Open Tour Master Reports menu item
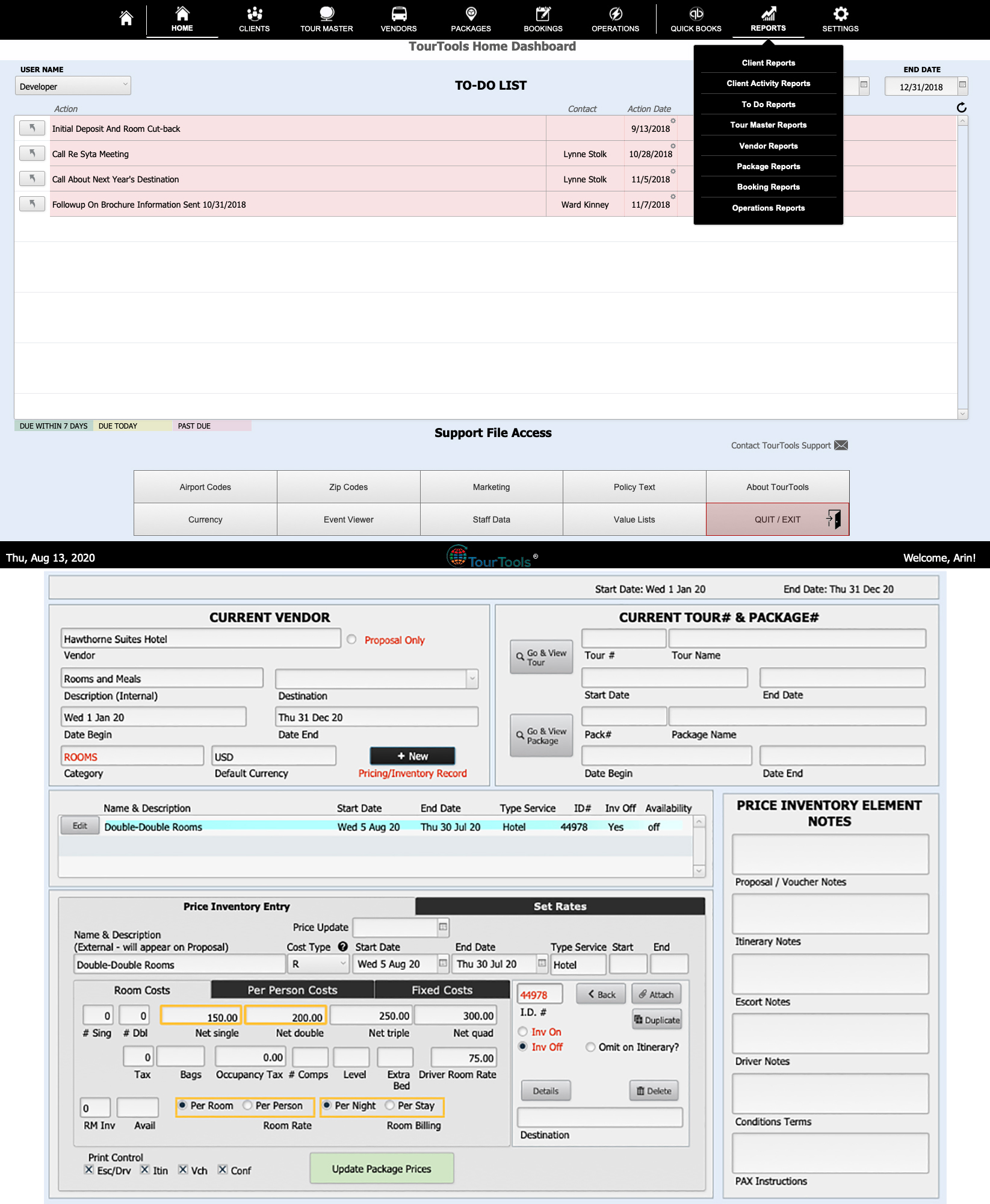Image resolution: width=990 pixels, height=1204 pixels. pos(768,125)
